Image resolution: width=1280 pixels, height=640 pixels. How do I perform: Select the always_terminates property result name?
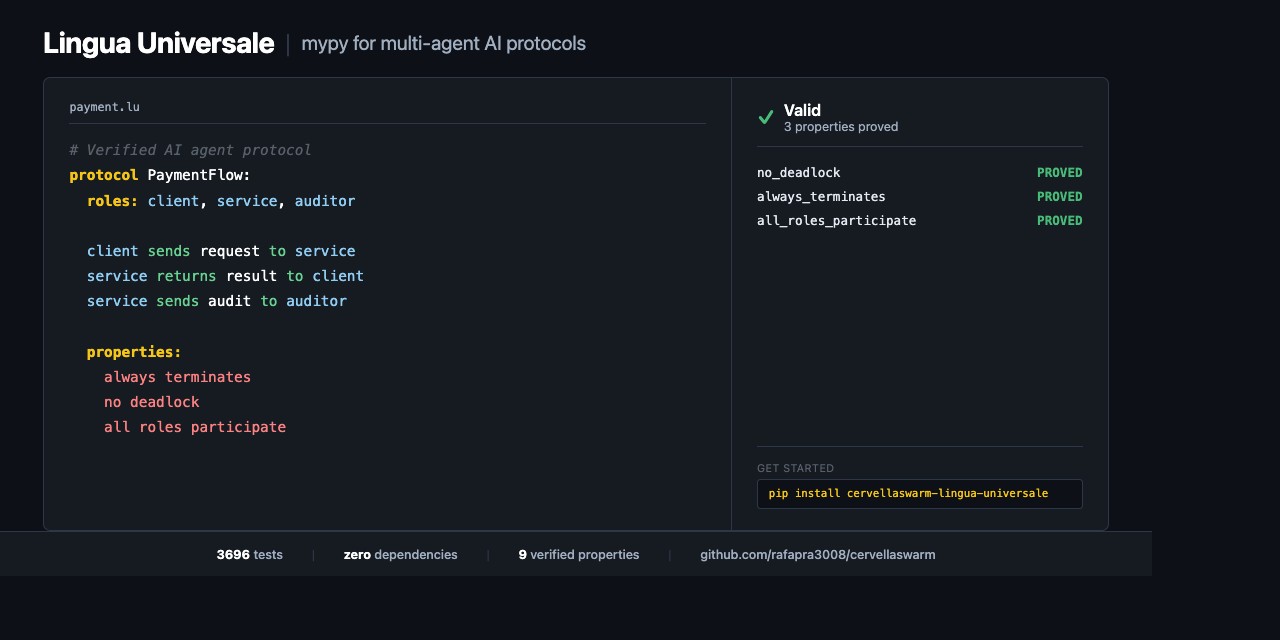pos(820,197)
